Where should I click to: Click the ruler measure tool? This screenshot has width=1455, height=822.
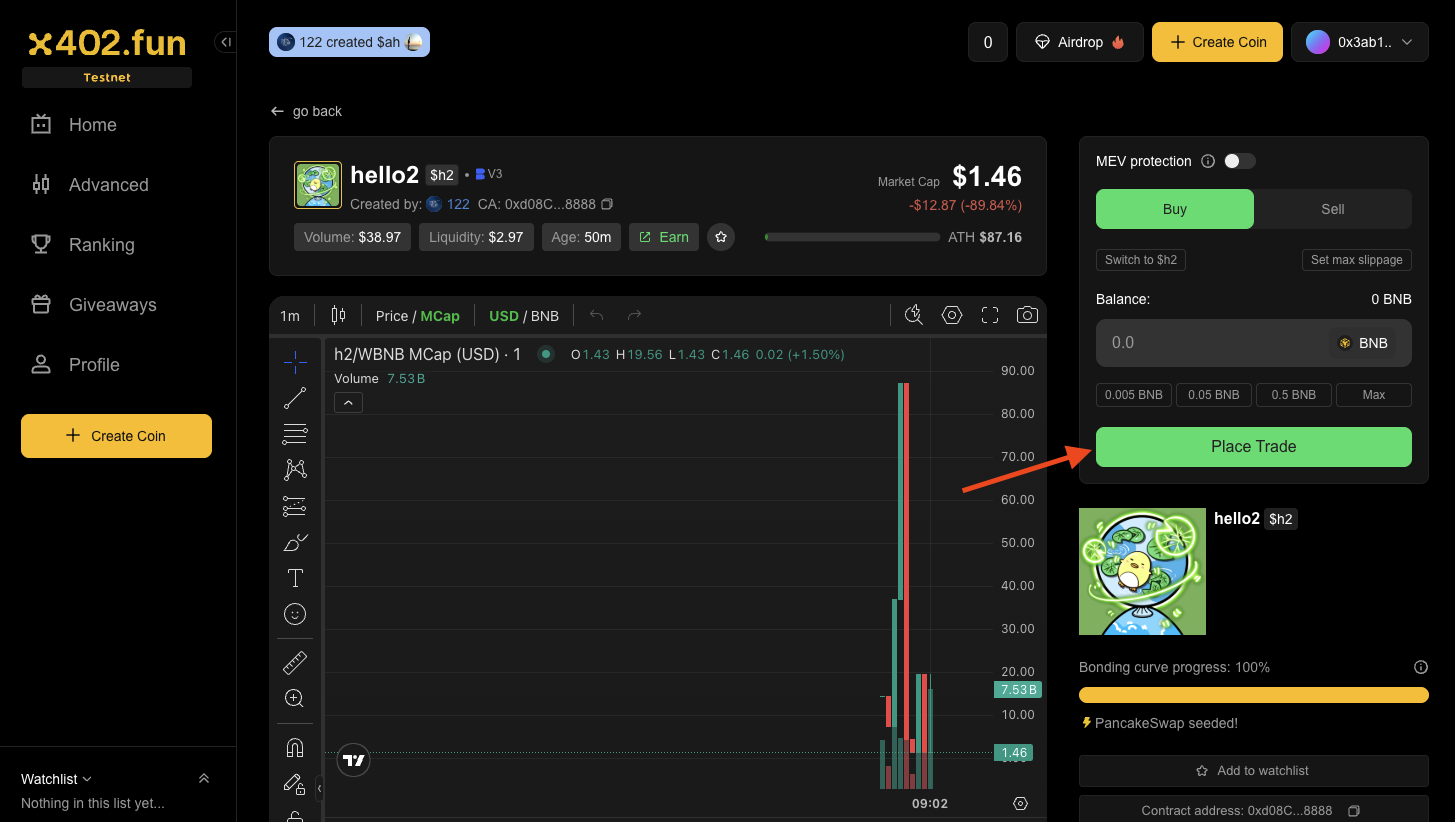[295, 662]
